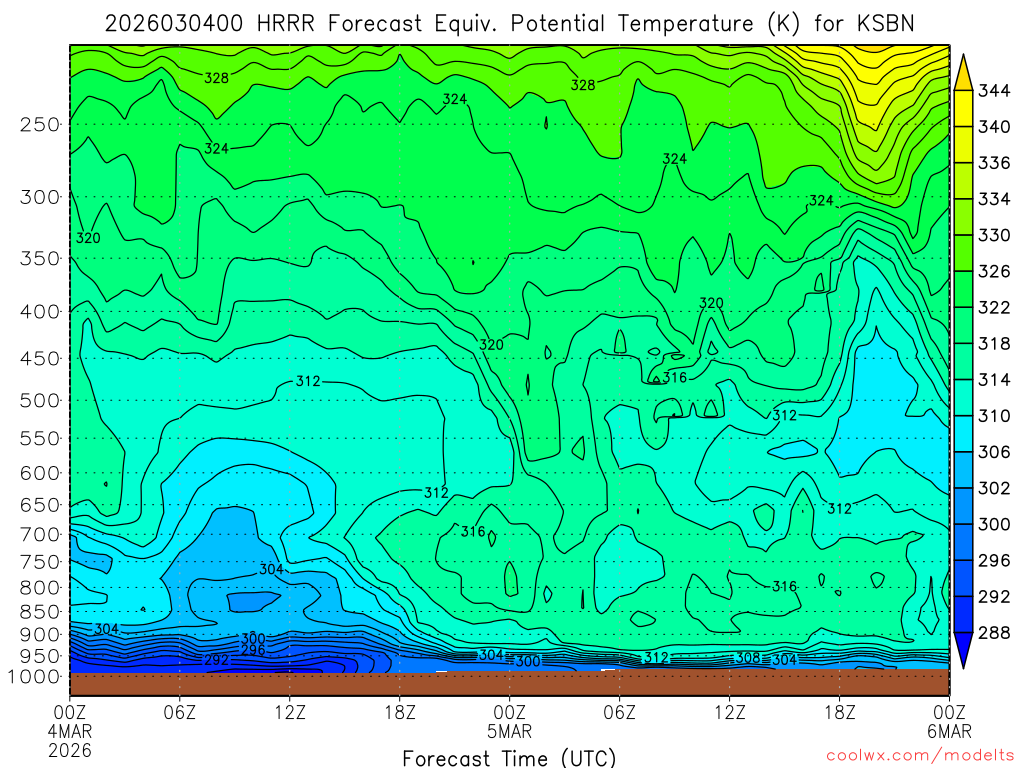Image resolution: width=1024 pixels, height=768 pixels.
Task: Select the 500 pressure axis label
Action: point(40,400)
